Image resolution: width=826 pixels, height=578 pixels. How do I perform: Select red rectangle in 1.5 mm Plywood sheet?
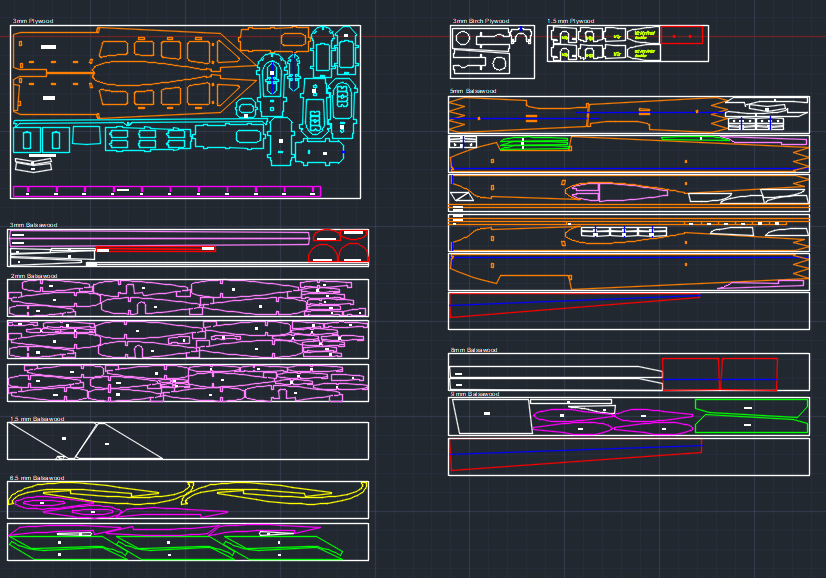click(x=682, y=36)
